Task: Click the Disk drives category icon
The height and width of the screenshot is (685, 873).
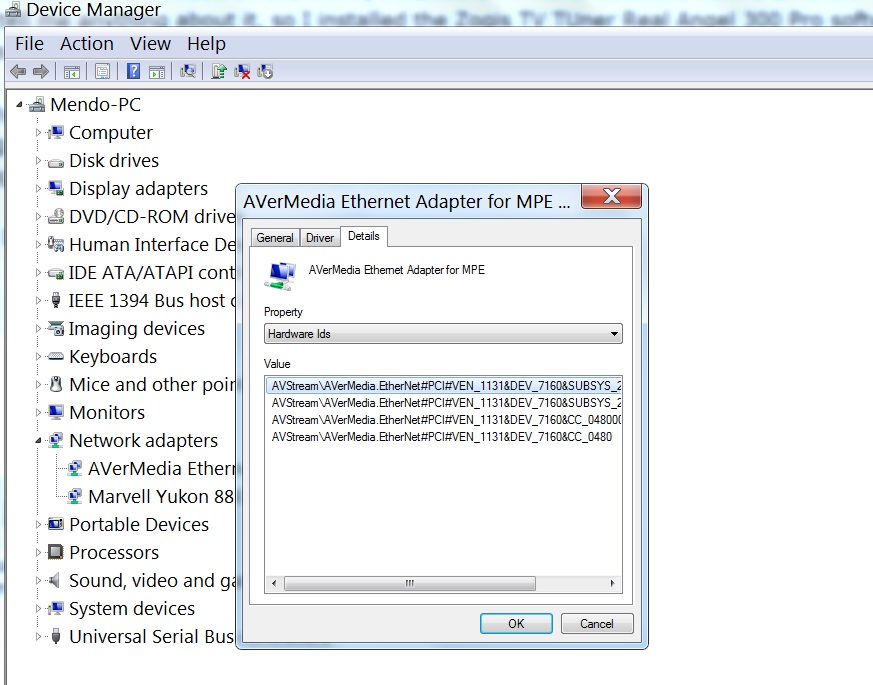Action: pyautogui.click(x=56, y=162)
